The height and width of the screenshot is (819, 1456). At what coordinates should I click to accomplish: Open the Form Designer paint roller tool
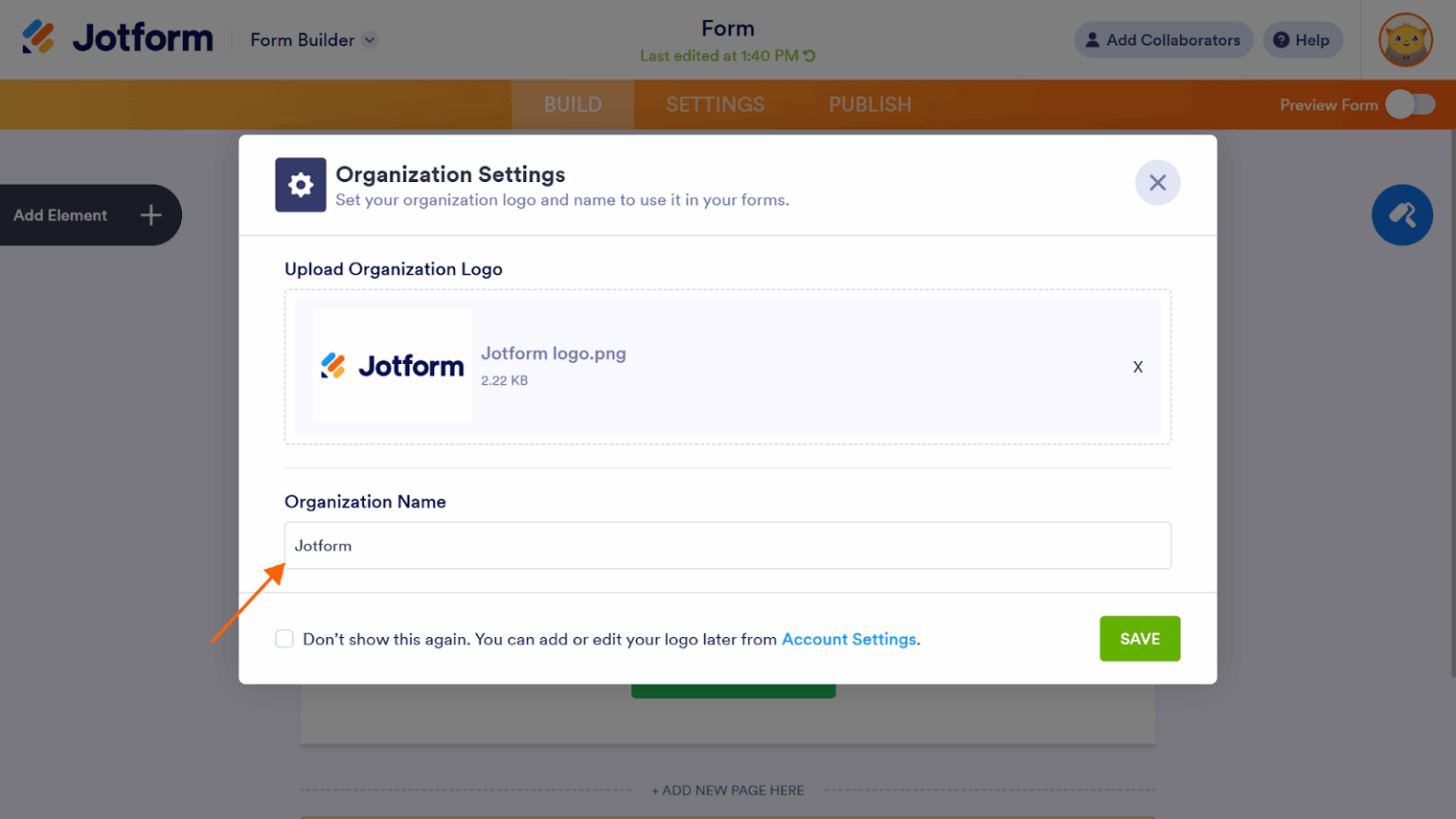1402,215
